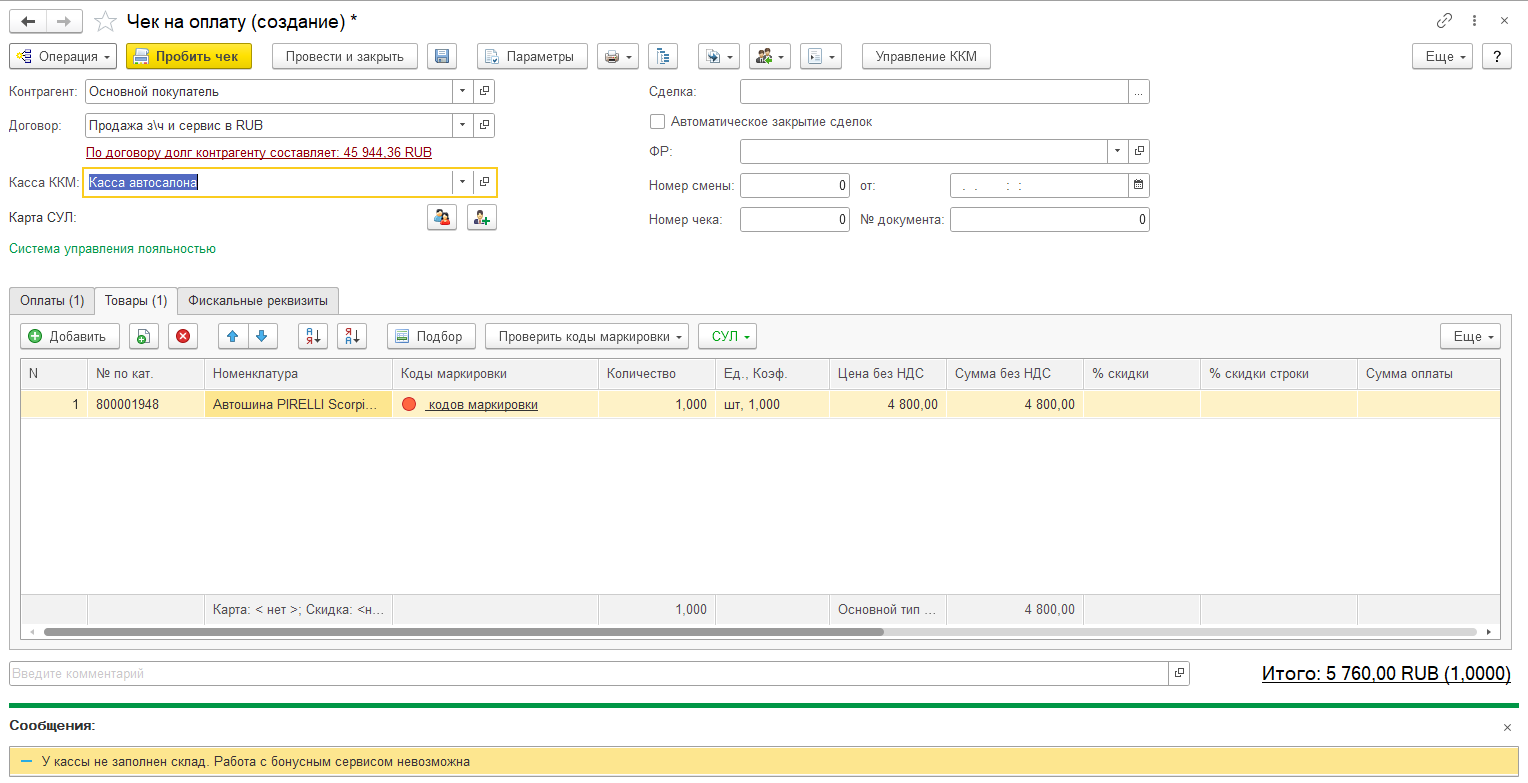Open the contractors people icon menu
The width and height of the screenshot is (1528, 783).
770,57
